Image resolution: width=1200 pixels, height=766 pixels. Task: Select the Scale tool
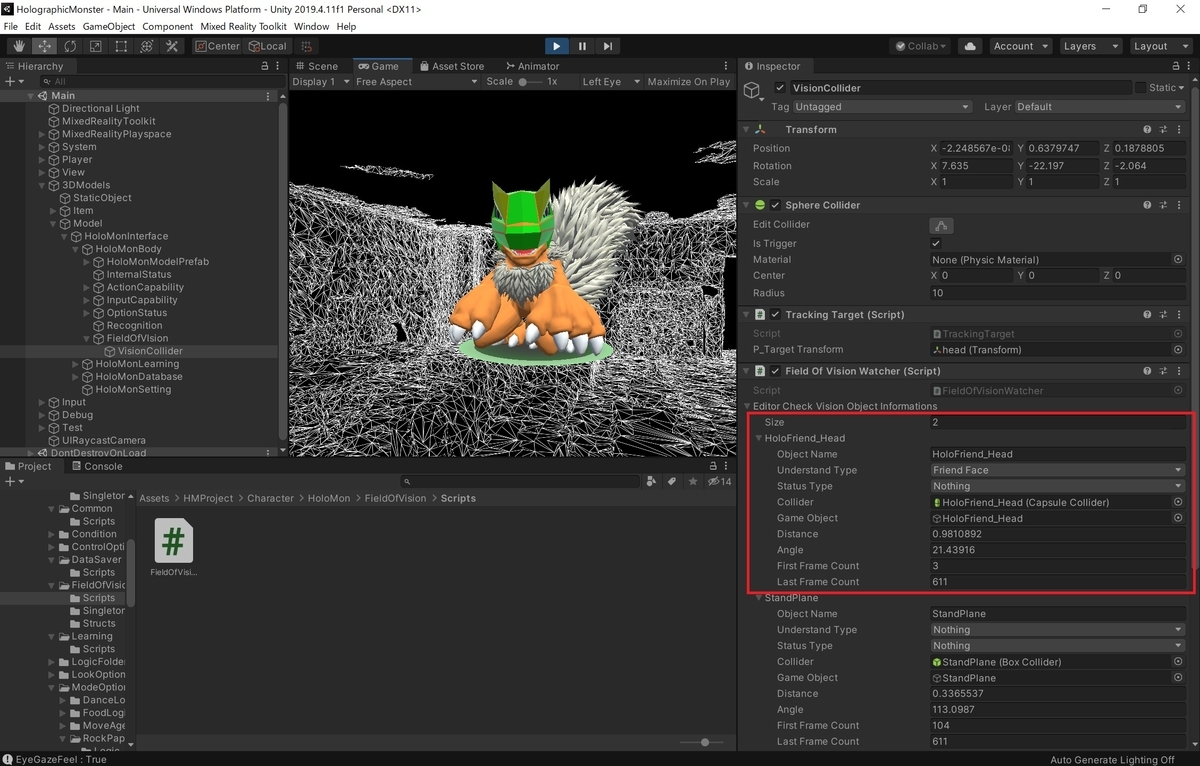click(96, 46)
